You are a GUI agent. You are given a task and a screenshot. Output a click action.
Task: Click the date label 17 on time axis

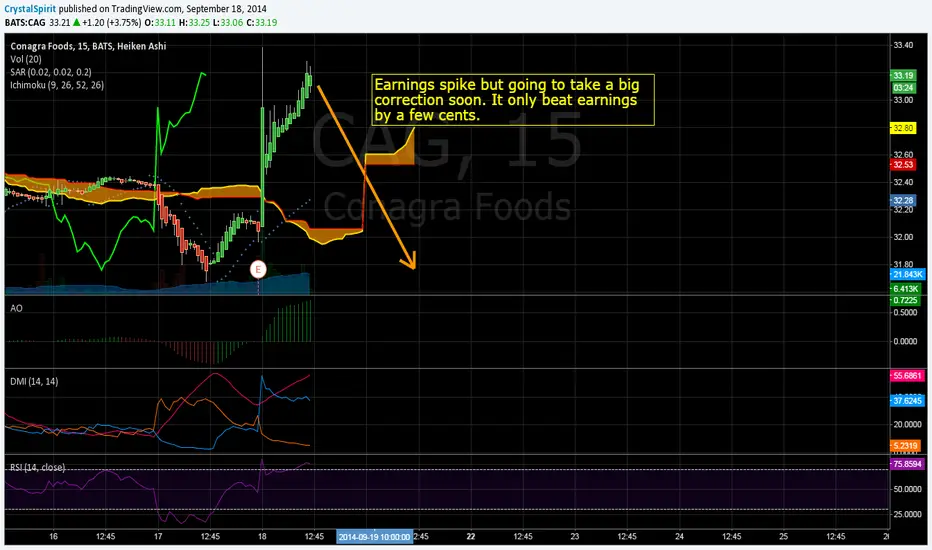pyautogui.click(x=158, y=536)
